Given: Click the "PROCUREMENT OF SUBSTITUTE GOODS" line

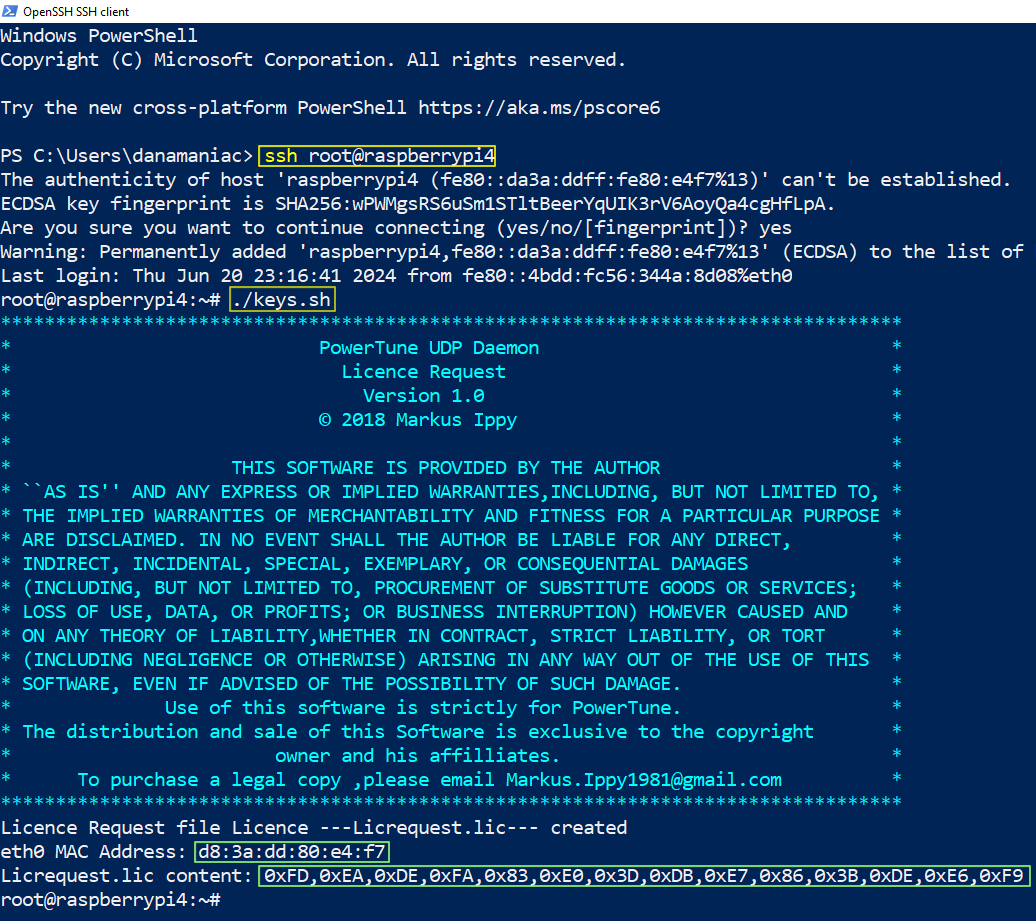Looking at the screenshot, I should pos(439,588).
